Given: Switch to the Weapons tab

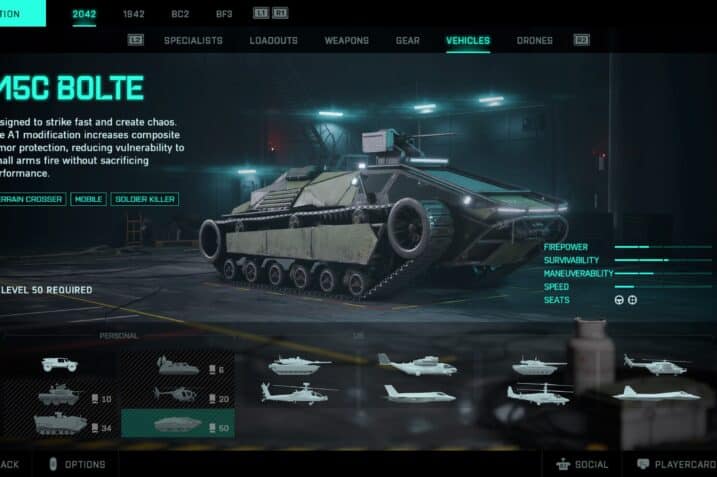Looking at the screenshot, I should point(347,41).
